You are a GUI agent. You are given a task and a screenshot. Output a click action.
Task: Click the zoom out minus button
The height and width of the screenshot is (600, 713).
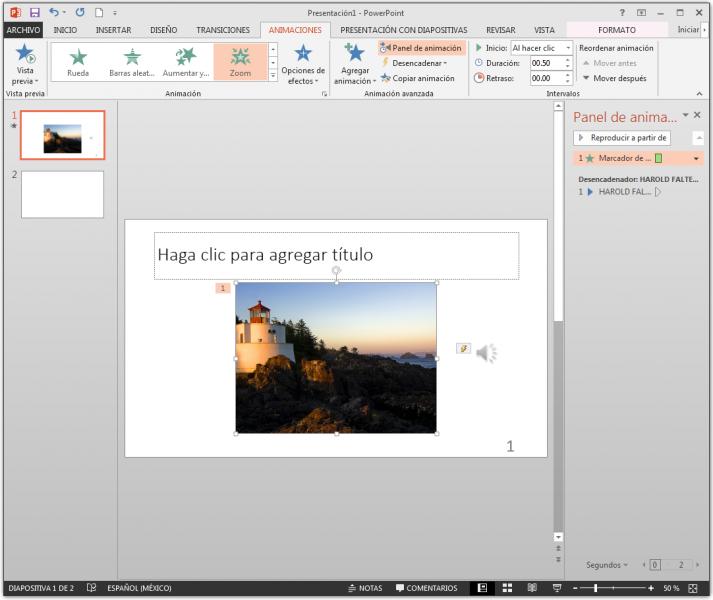click(x=575, y=588)
